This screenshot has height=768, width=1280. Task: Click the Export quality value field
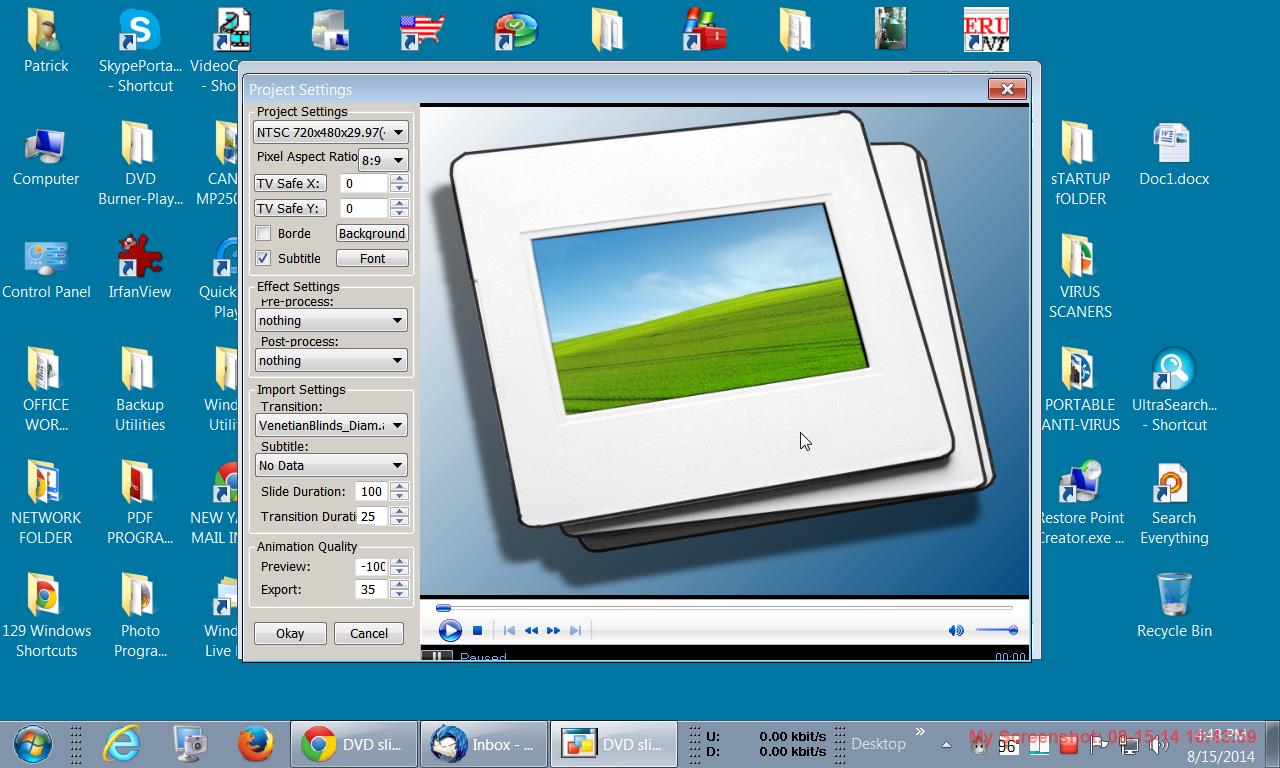point(372,589)
